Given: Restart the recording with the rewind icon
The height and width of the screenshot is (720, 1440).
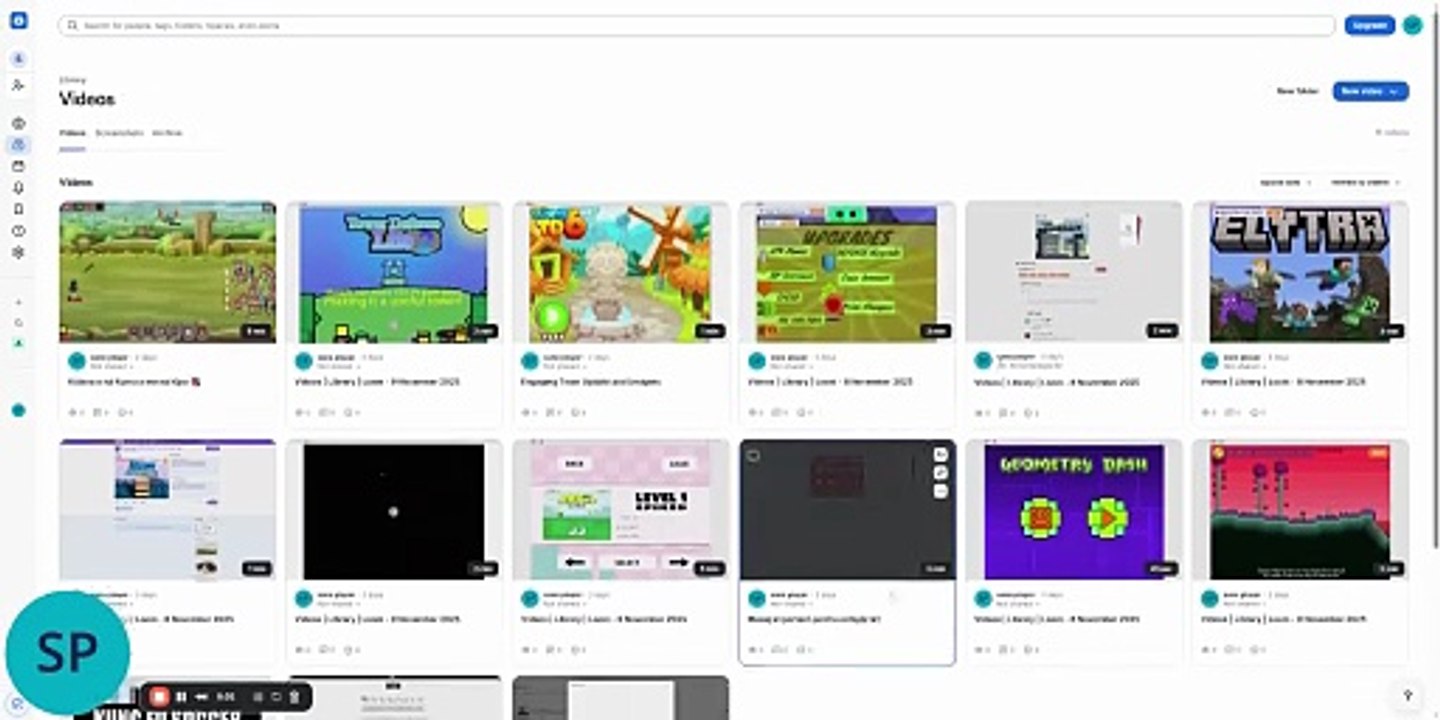Looking at the screenshot, I should tap(202, 696).
